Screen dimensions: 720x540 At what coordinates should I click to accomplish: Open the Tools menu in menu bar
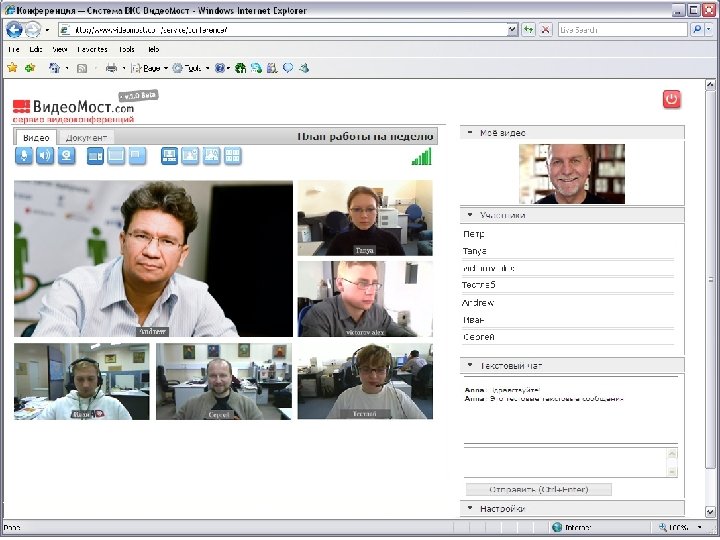pos(126,49)
